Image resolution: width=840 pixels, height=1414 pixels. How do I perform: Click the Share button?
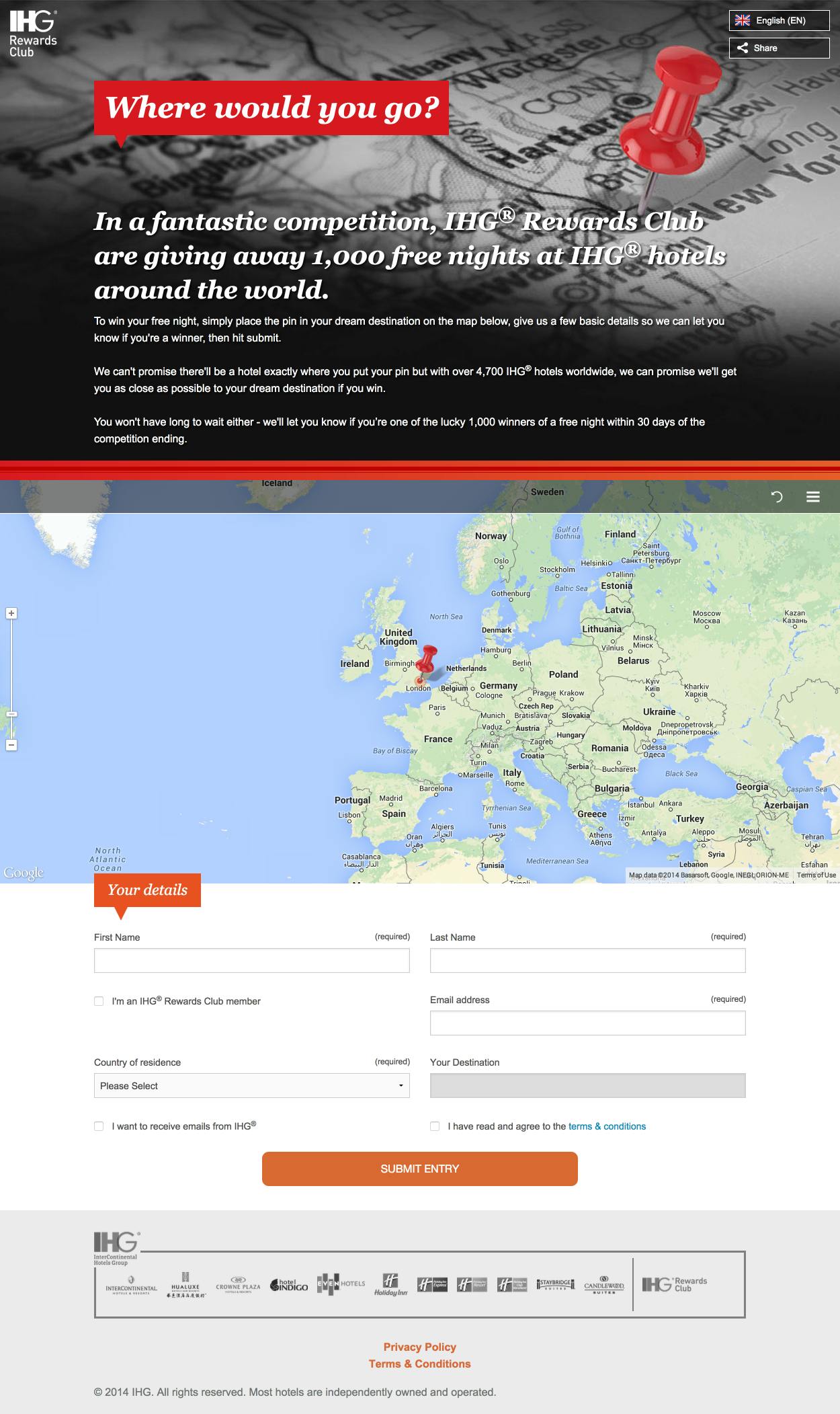(x=780, y=48)
